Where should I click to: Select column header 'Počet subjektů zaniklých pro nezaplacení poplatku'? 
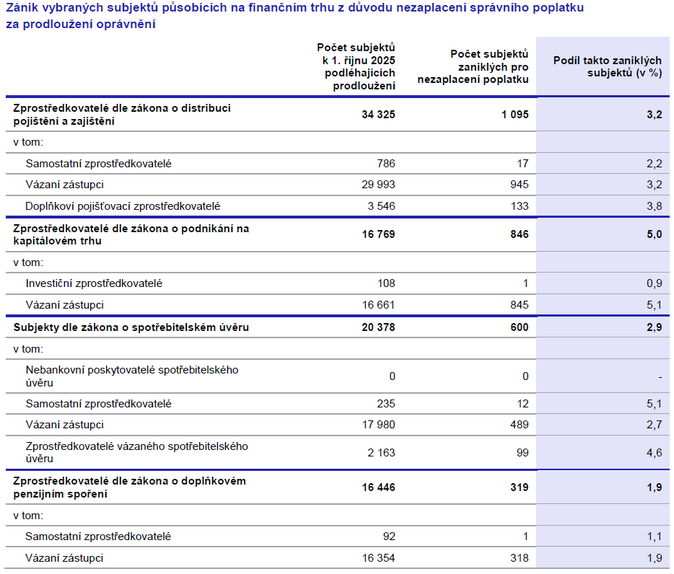click(x=473, y=67)
